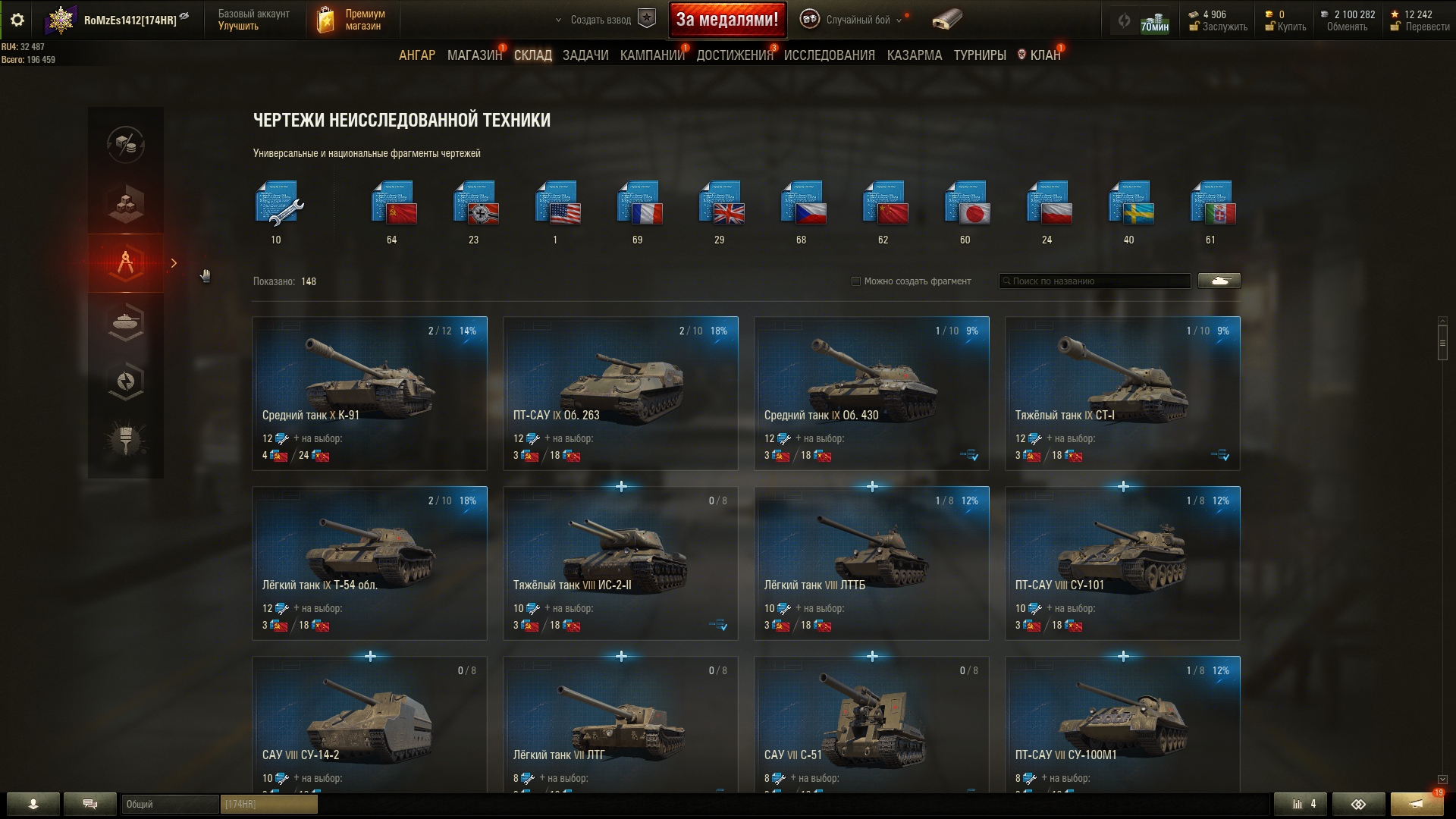
Task: Expand the 'Создать взвод' dropdown arrow
Action: tap(559, 20)
